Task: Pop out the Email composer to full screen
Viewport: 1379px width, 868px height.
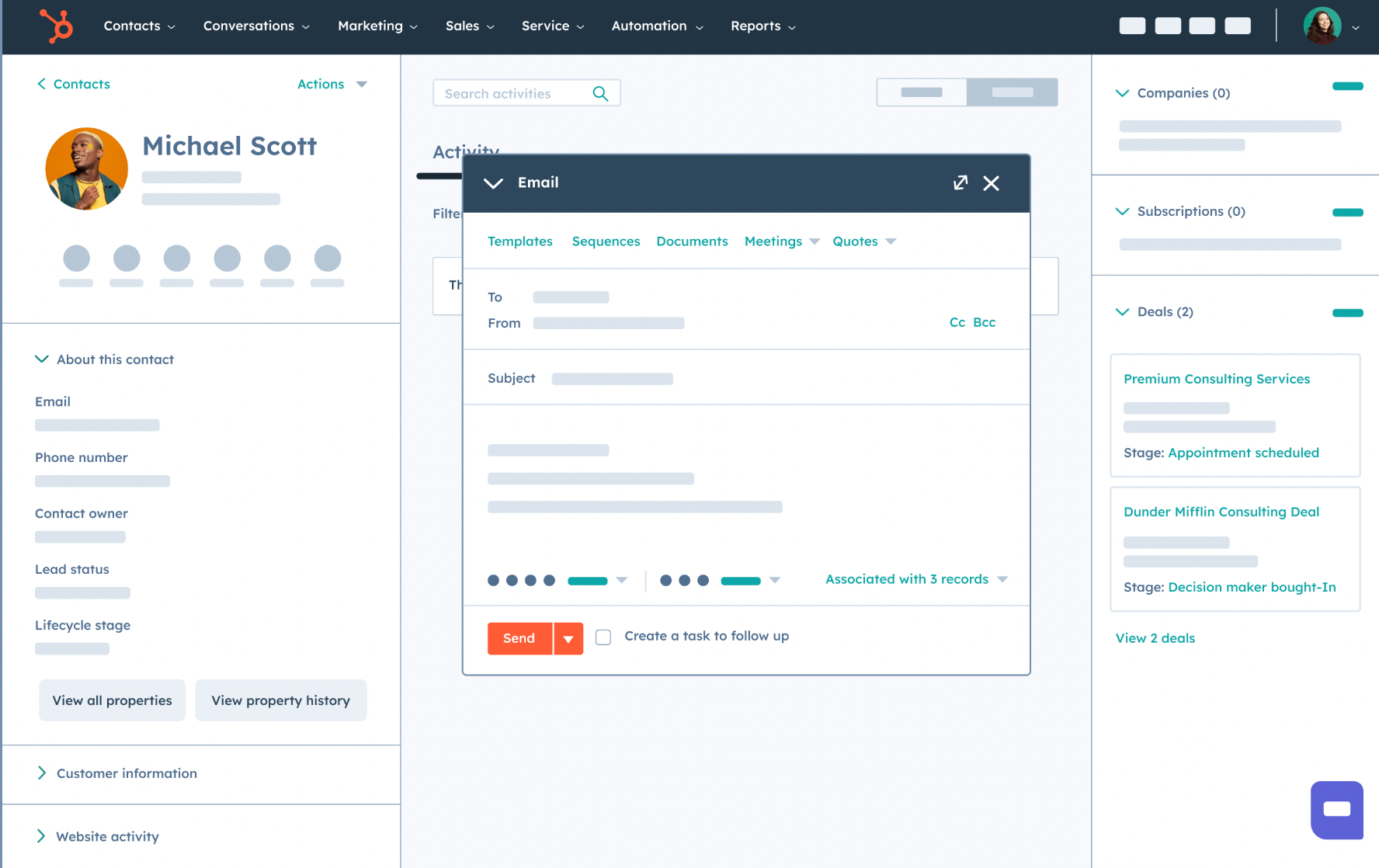Action: tap(960, 182)
